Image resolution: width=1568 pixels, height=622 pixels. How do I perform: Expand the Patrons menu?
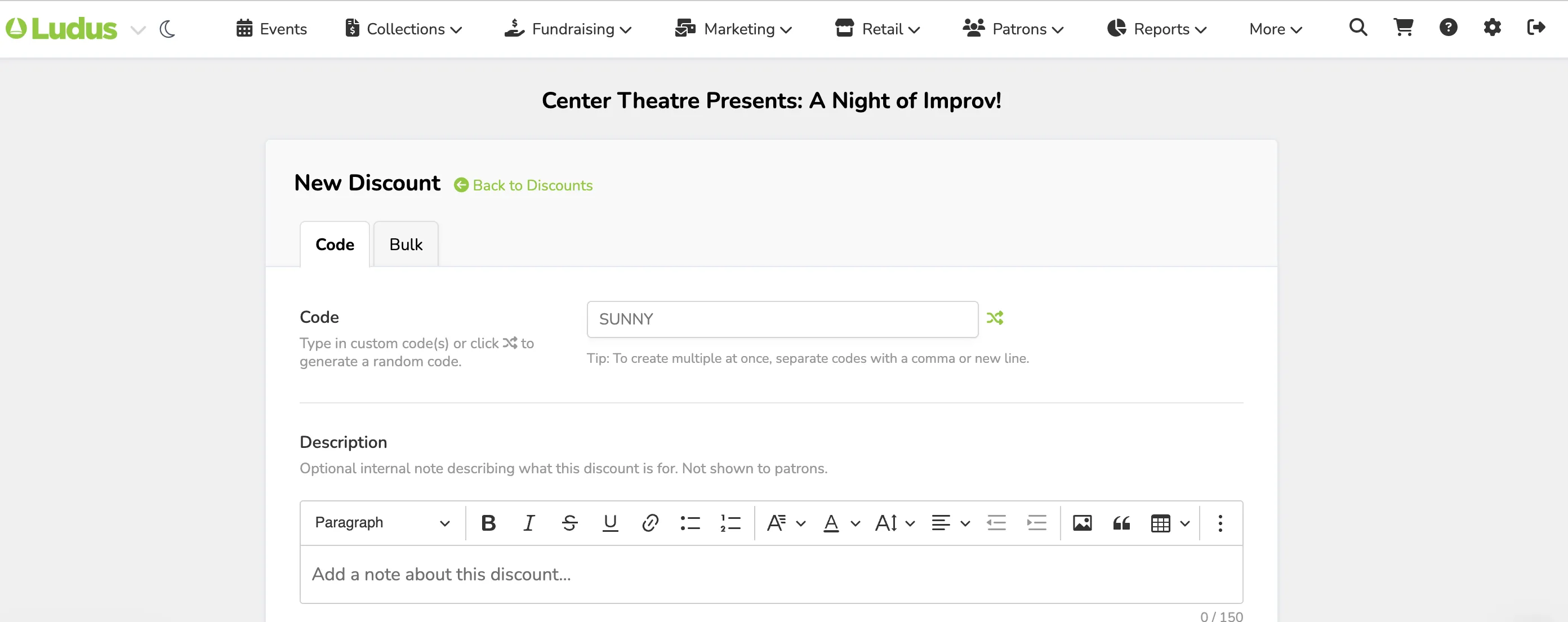click(x=1013, y=29)
